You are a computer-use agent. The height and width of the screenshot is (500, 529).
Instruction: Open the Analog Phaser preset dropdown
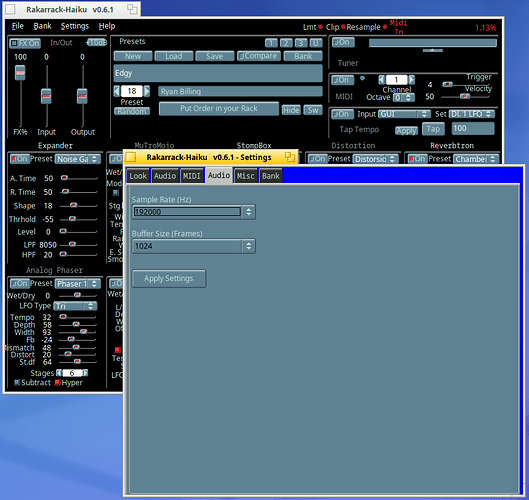(x=78, y=284)
